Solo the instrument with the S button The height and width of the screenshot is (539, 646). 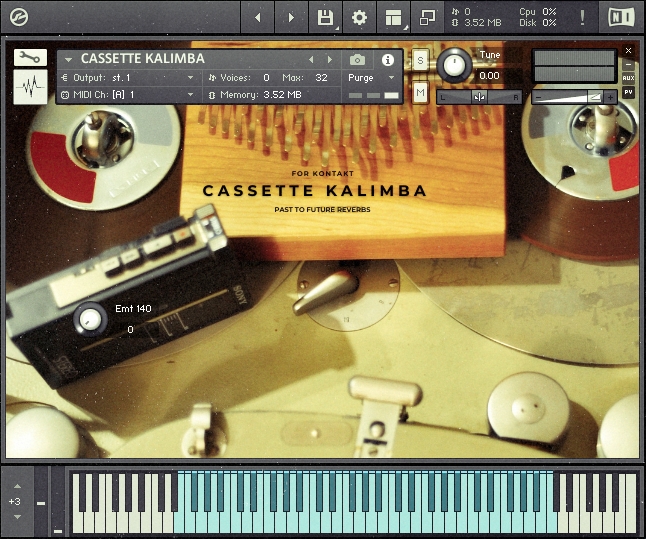tap(420, 61)
